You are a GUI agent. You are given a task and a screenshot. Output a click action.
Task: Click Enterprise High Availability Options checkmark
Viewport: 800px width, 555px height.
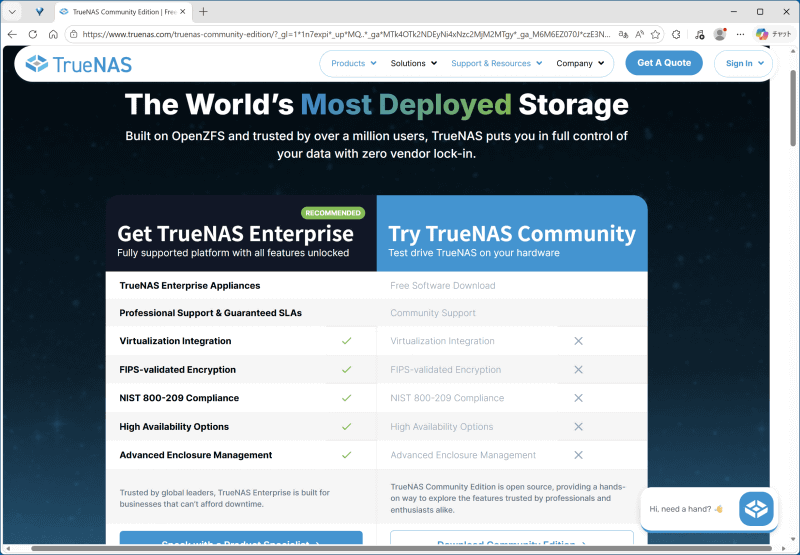(x=346, y=426)
